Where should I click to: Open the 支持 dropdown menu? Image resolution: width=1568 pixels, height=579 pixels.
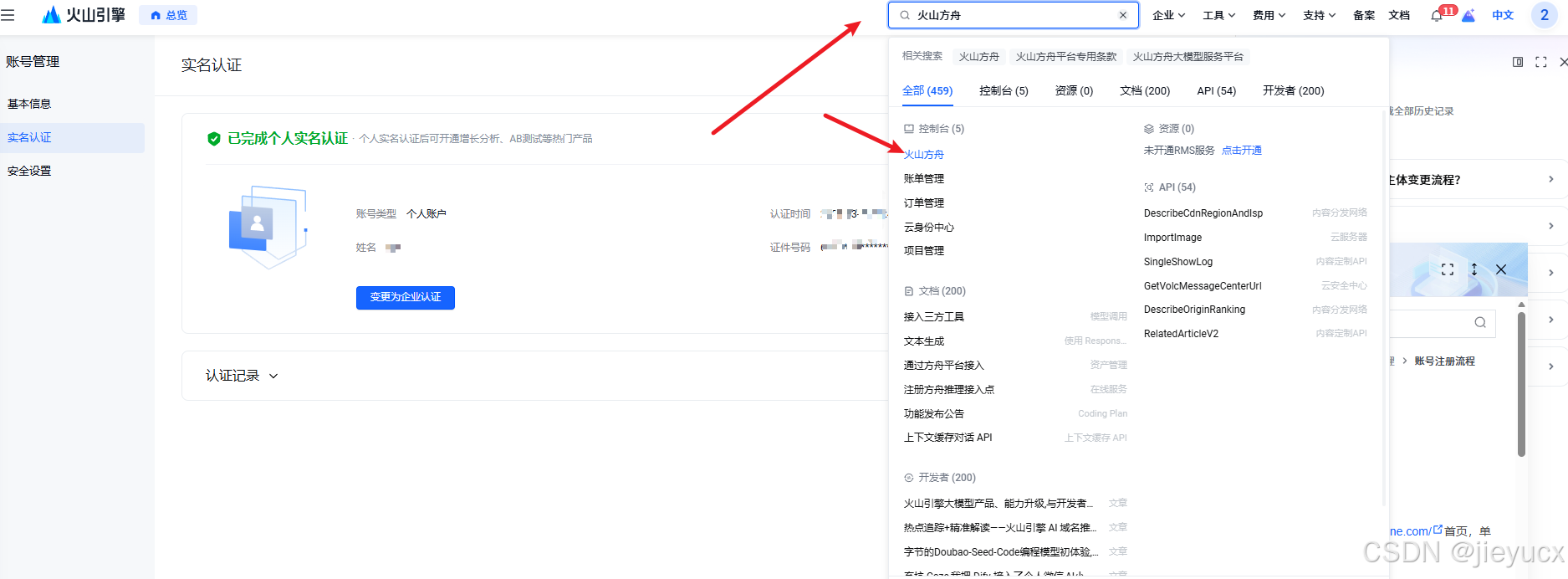point(1319,15)
